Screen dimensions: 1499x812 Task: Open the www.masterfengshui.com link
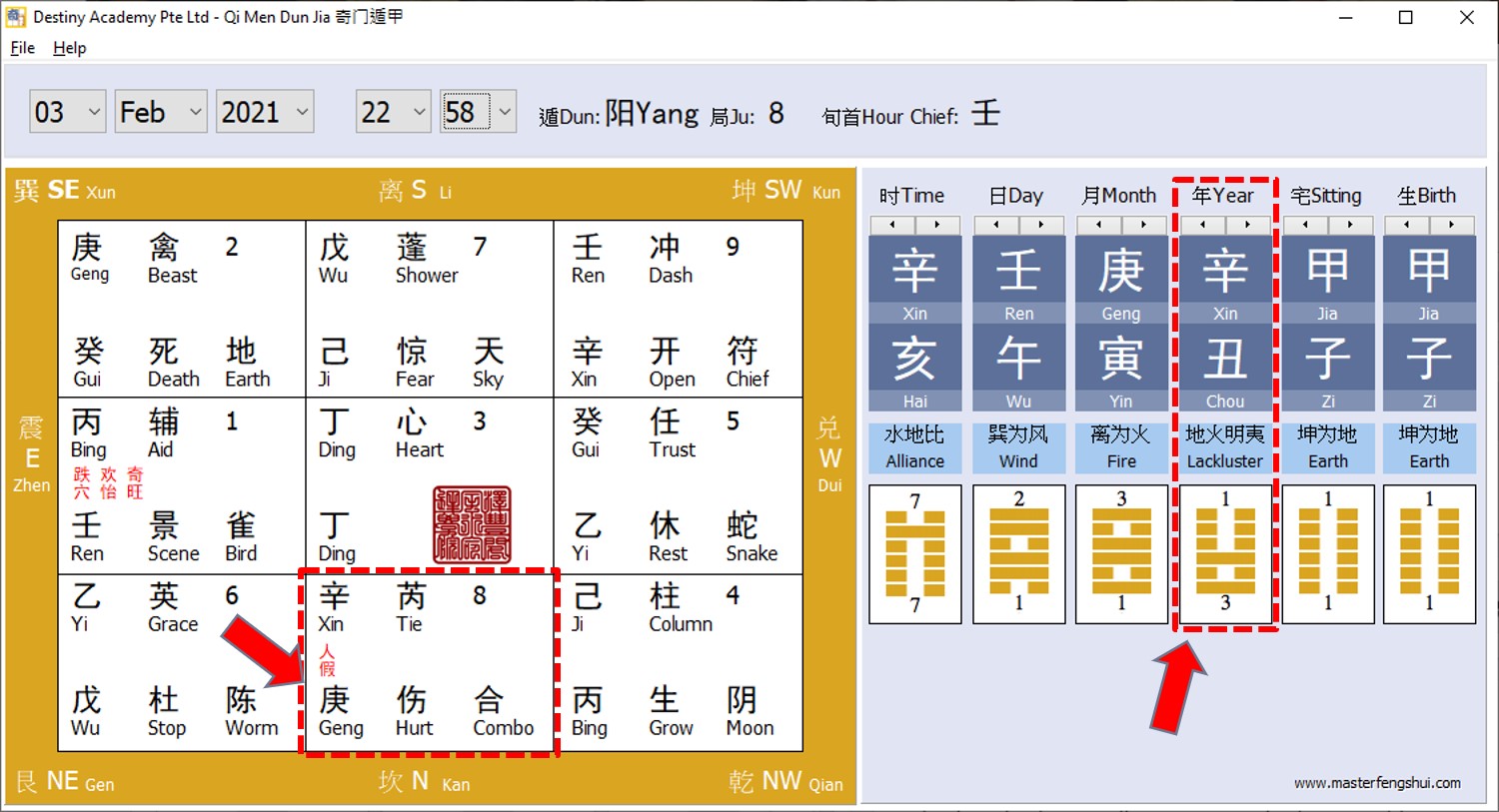pyautogui.click(x=1377, y=783)
